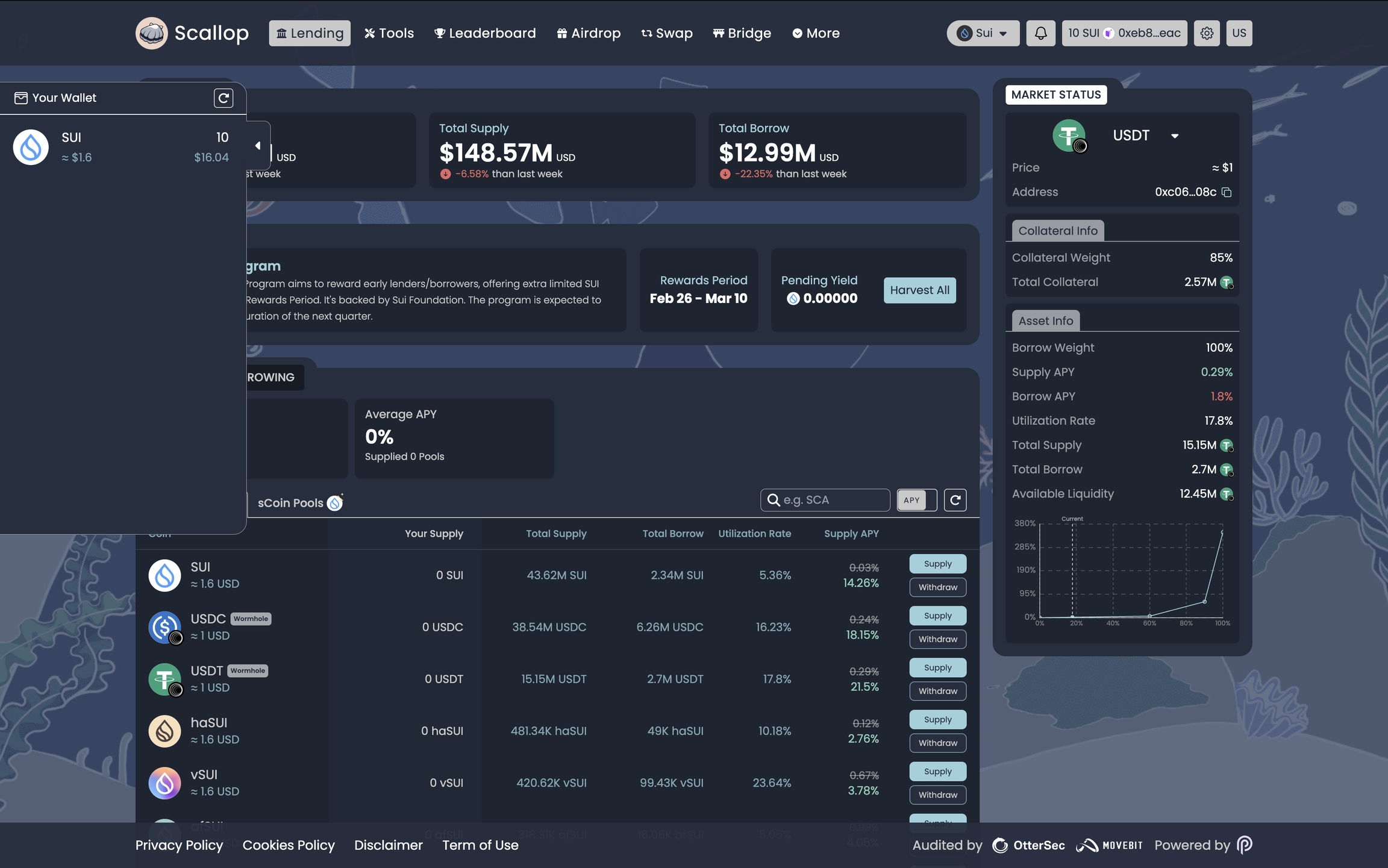Open the notifications bell

pyautogui.click(x=1040, y=33)
